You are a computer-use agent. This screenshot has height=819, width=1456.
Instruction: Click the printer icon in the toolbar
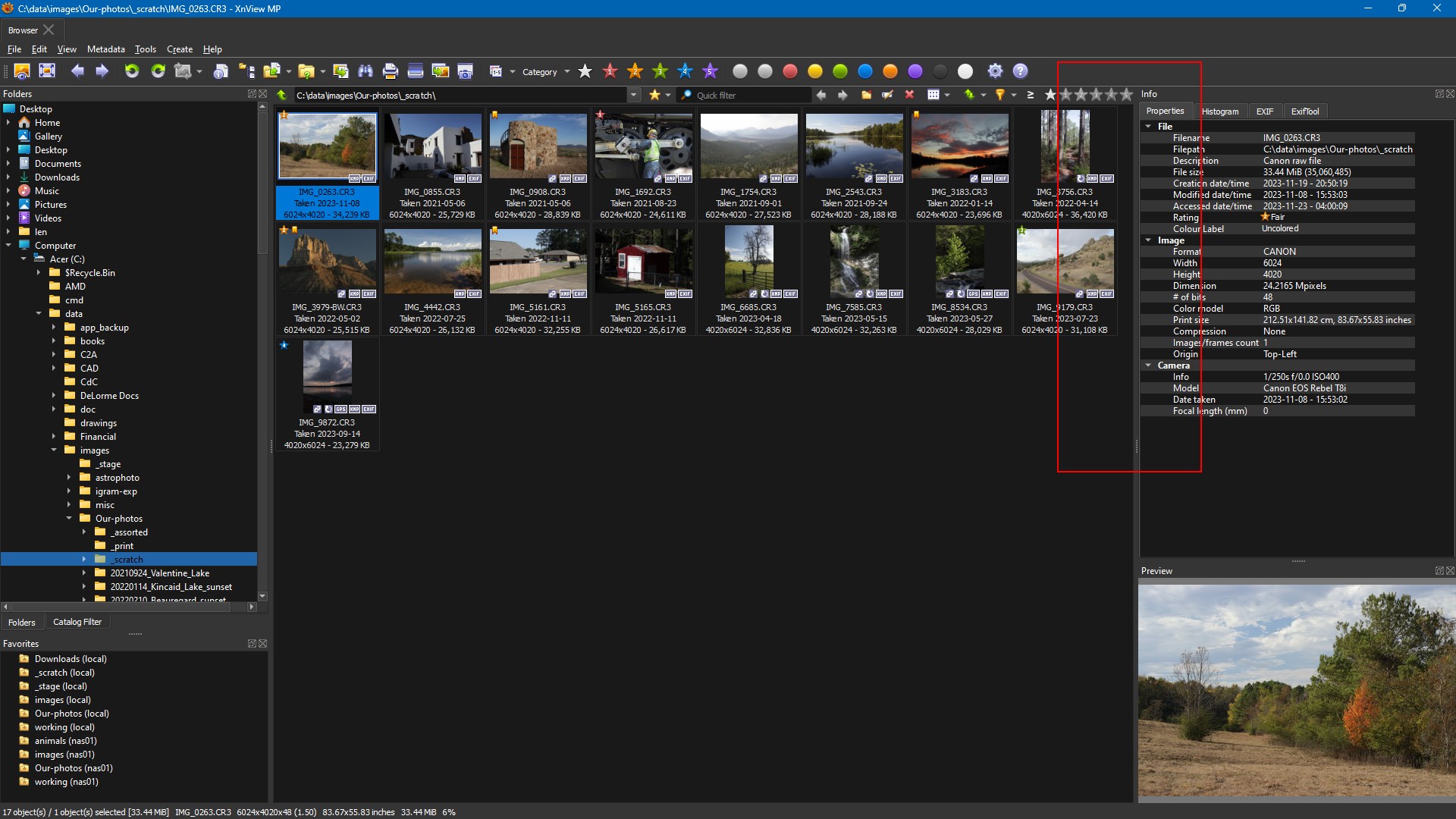pyautogui.click(x=391, y=71)
